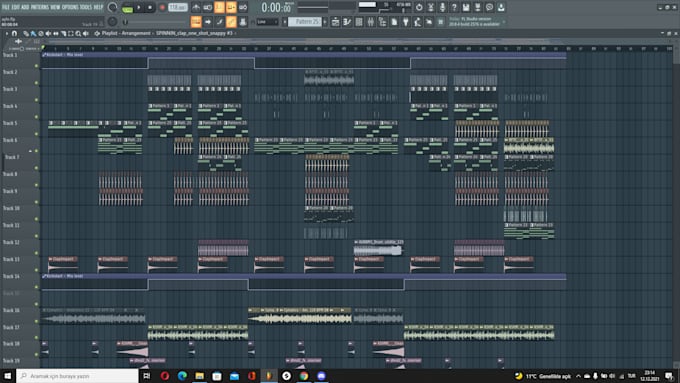
Task: Open the TOOLS menu
Action: [x=85, y=7]
